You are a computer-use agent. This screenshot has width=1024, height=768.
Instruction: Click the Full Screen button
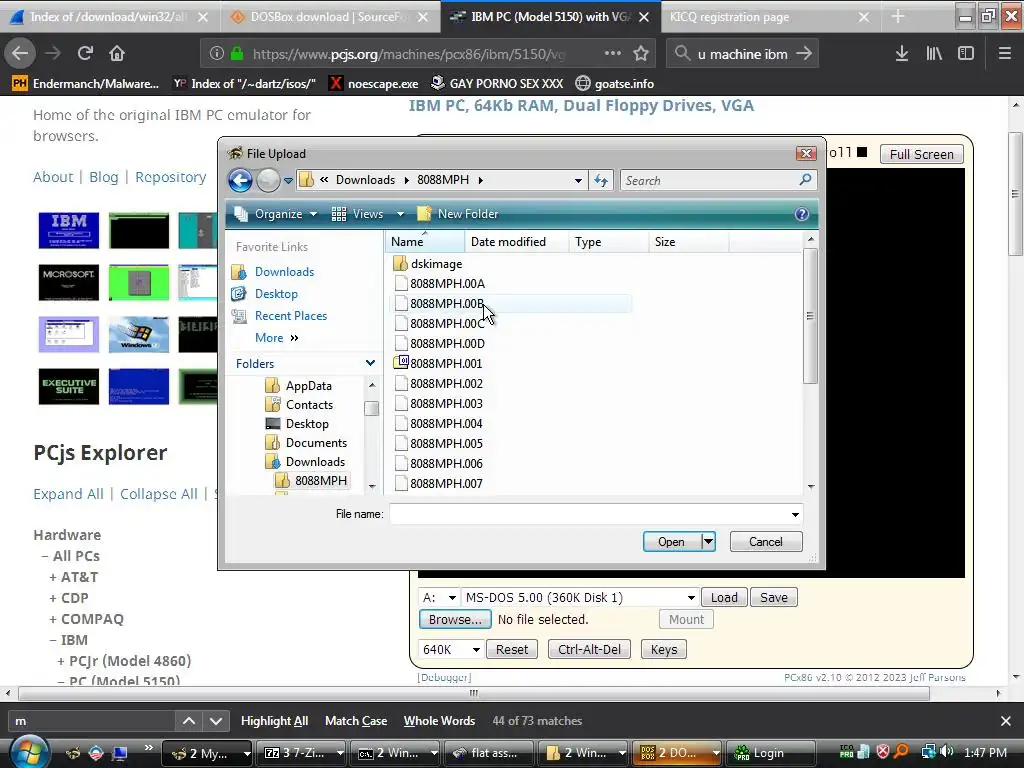[921, 154]
